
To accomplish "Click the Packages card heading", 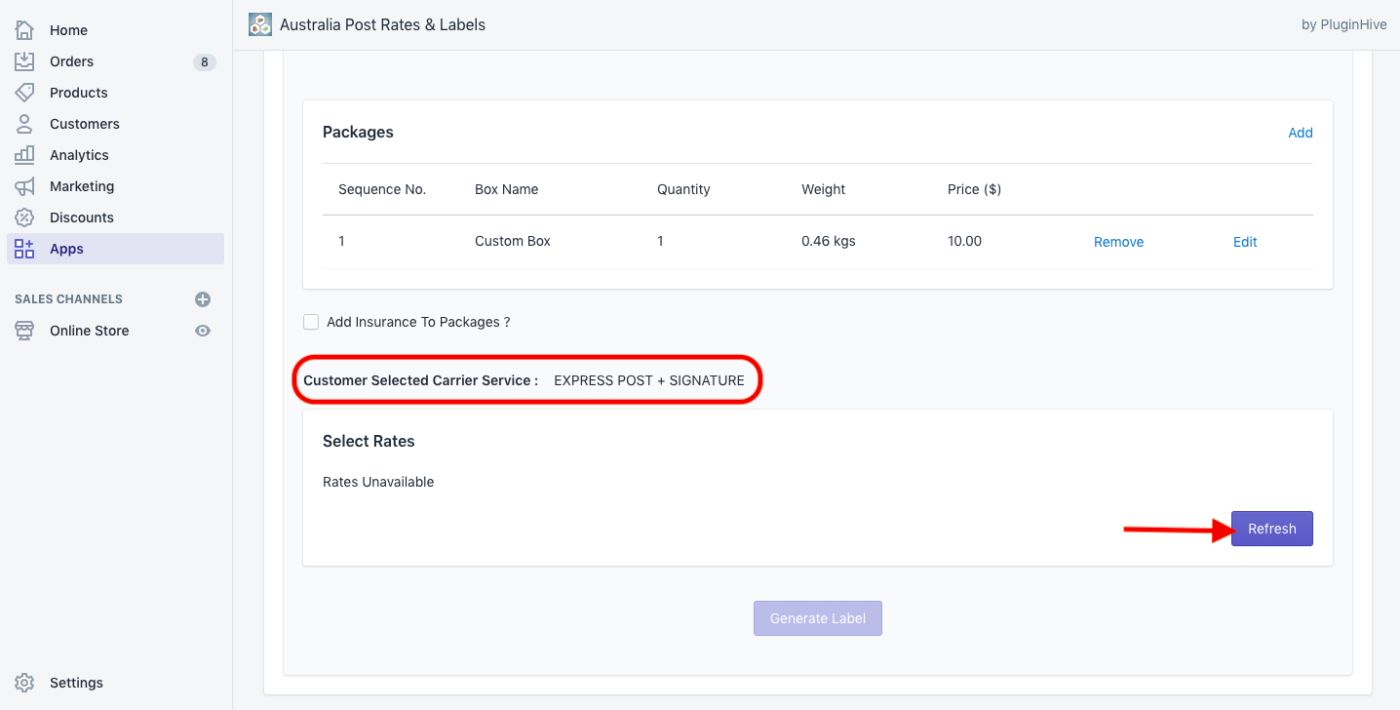I will pyautogui.click(x=358, y=132).
